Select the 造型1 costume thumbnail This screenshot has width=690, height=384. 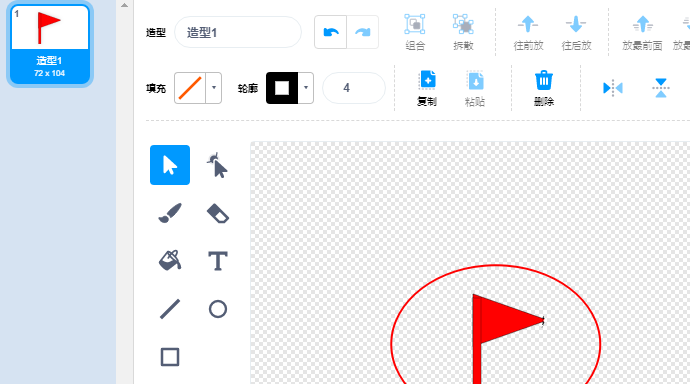point(50,44)
